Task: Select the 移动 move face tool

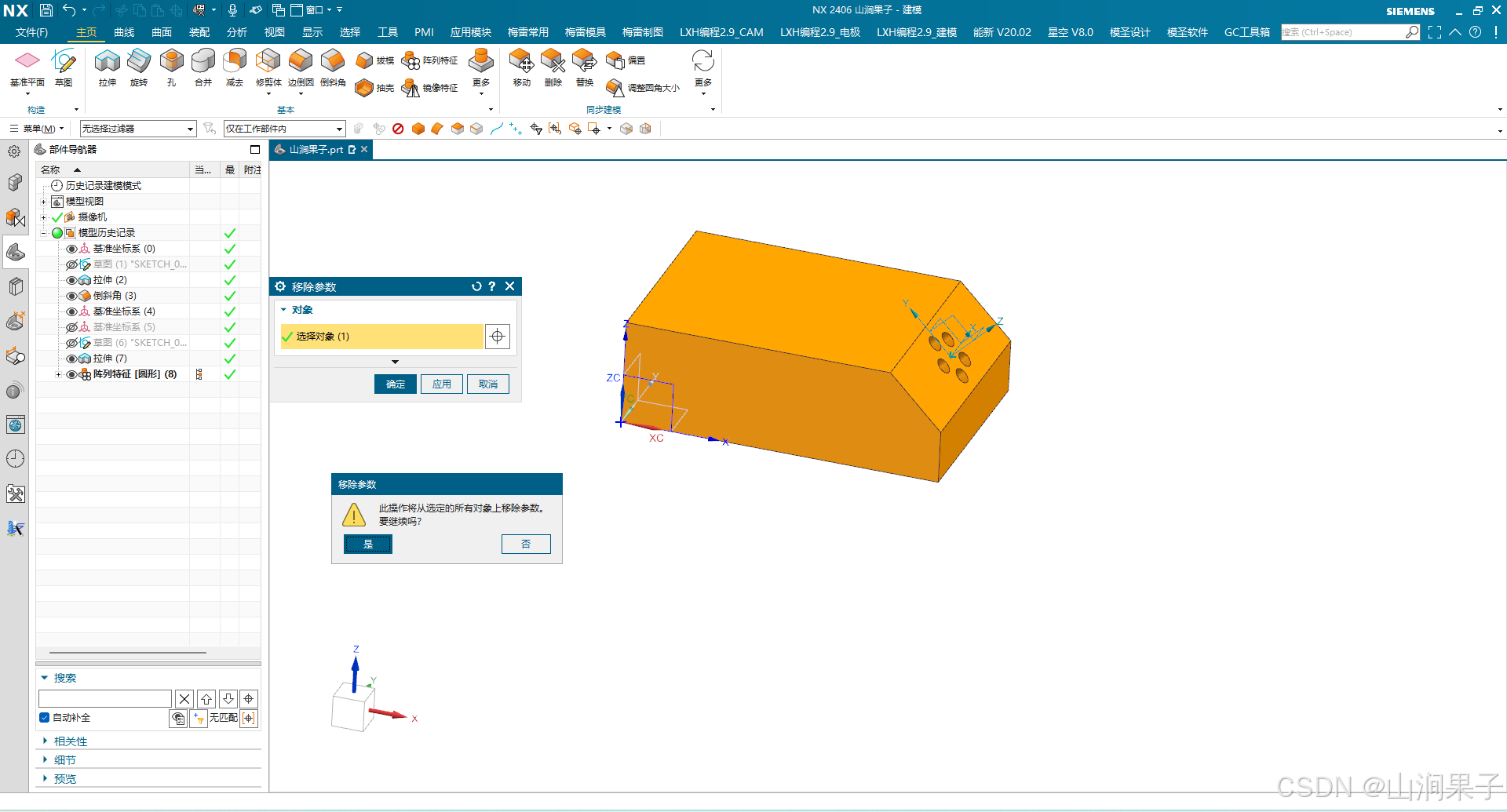Action: click(x=521, y=68)
